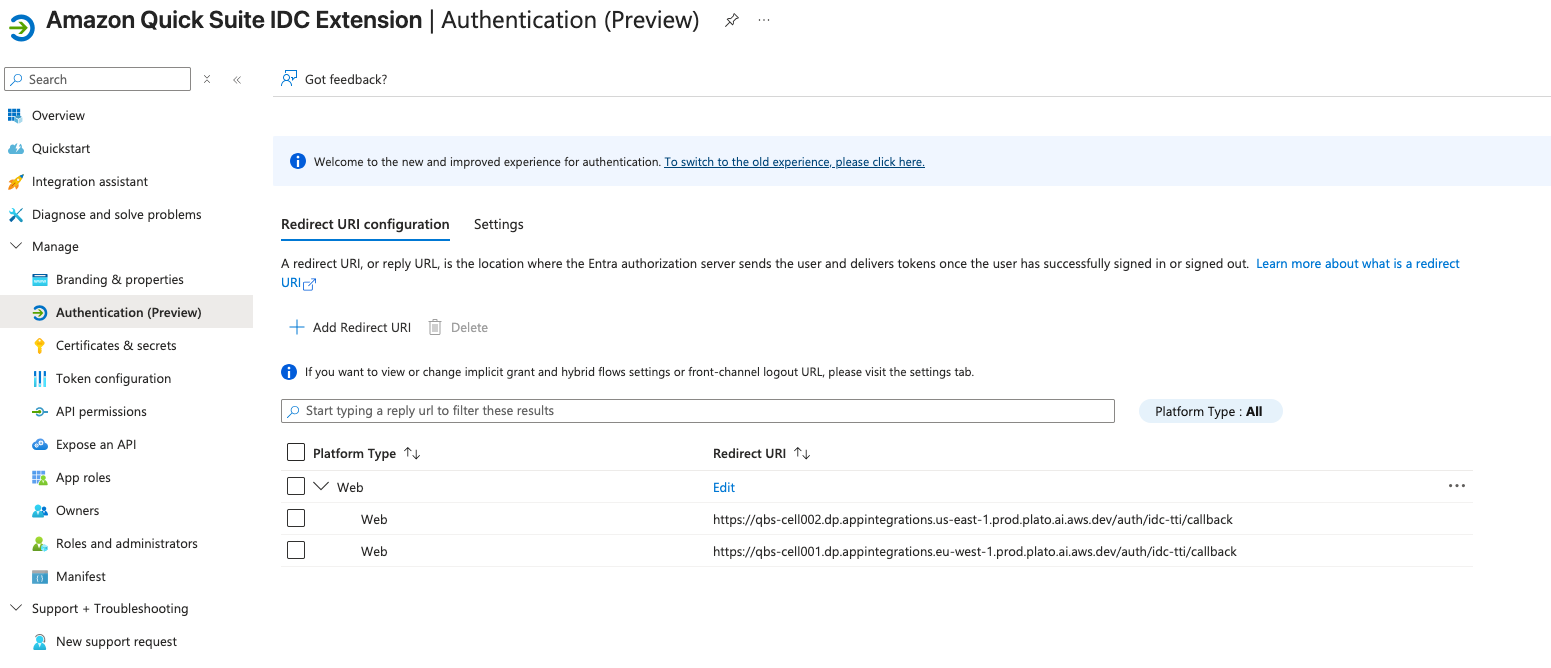This screenshot has height=668, width=1551.
Task: Select the Redirect URI configuration tab
Action: 365,224
